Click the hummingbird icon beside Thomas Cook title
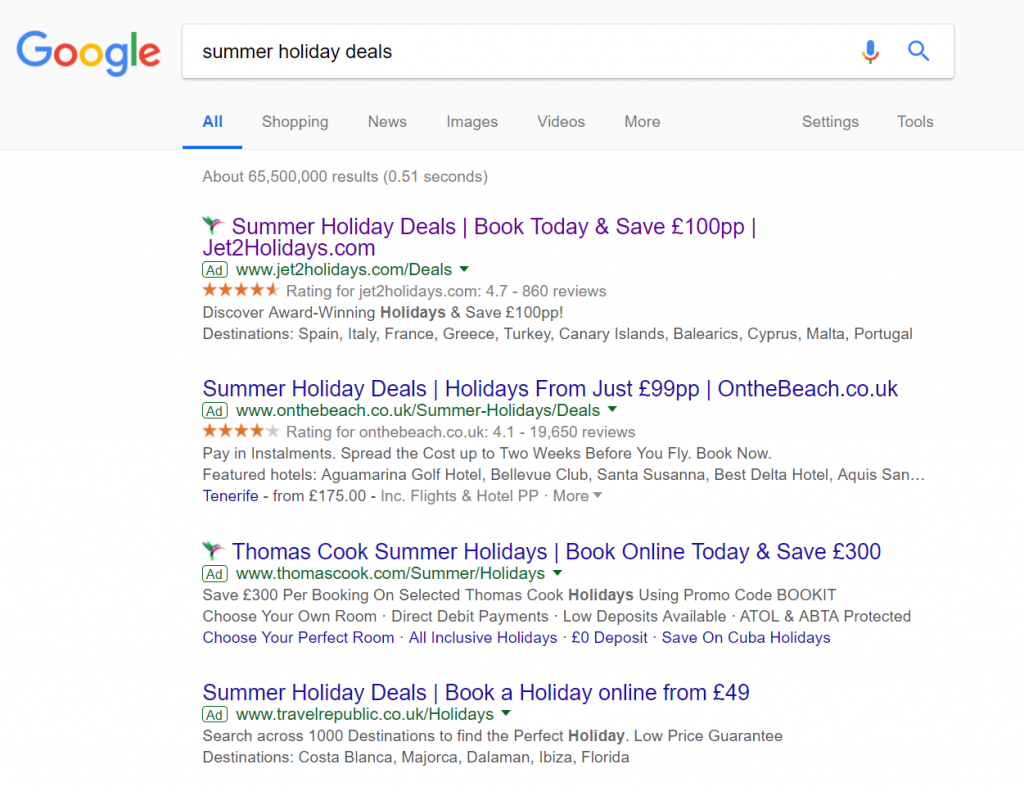The height and width of the screenshot is (787, 1024). tap(213, 551)
